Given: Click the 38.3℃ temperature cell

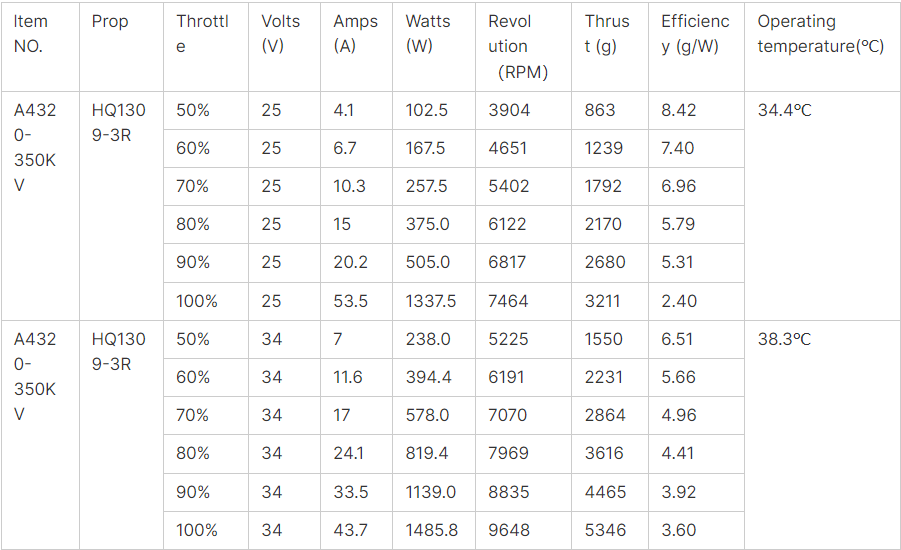Looking at the screenshot, I should click(x=785, y=339).
